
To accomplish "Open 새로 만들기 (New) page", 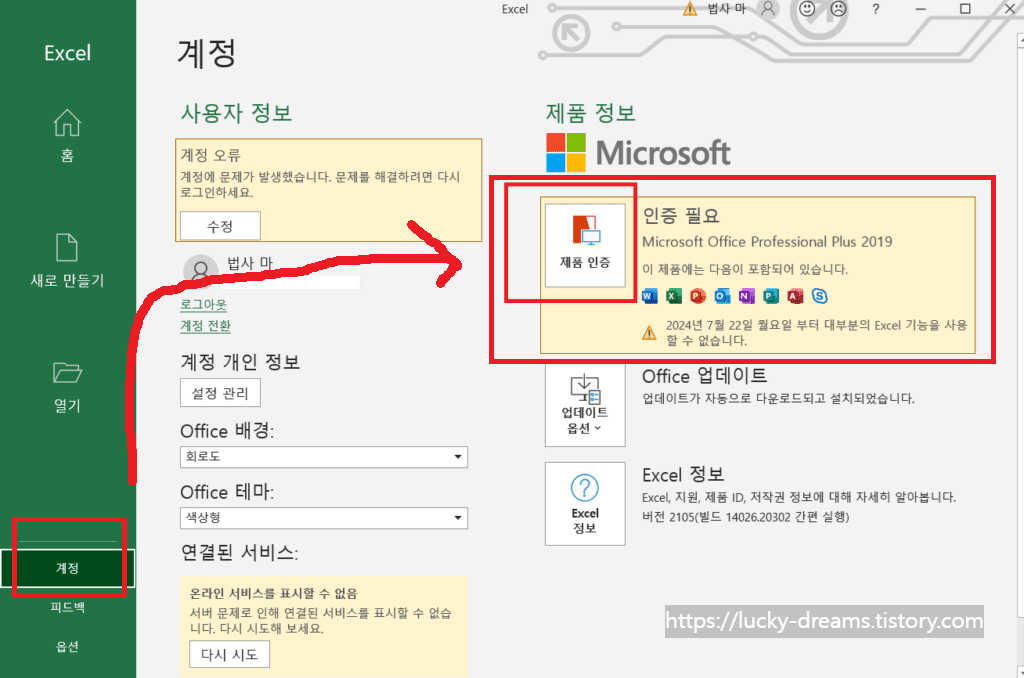I will pos(67,261).
